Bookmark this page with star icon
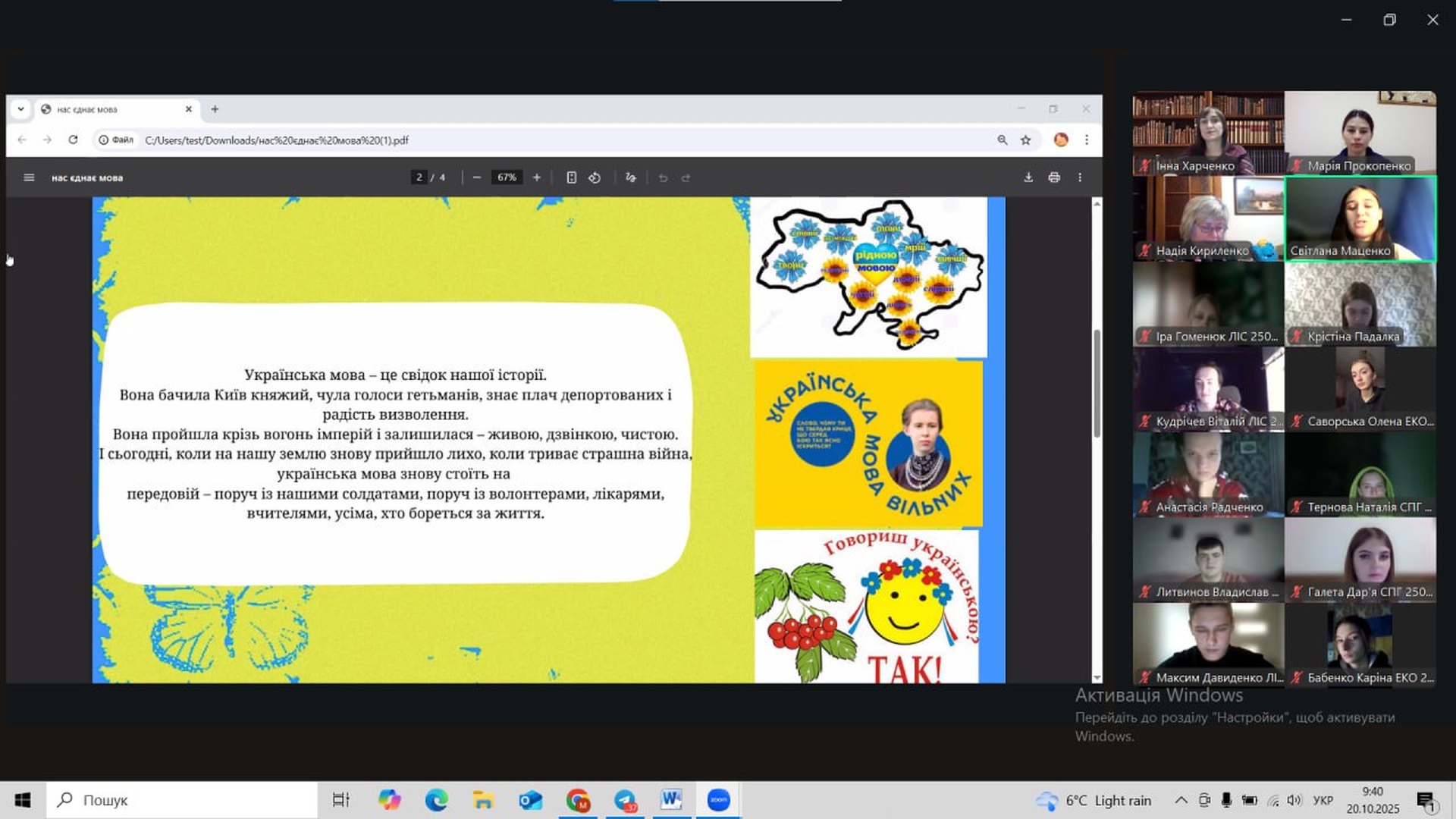This screenshot has width=1456, height=819. (x=1026, y=140)
